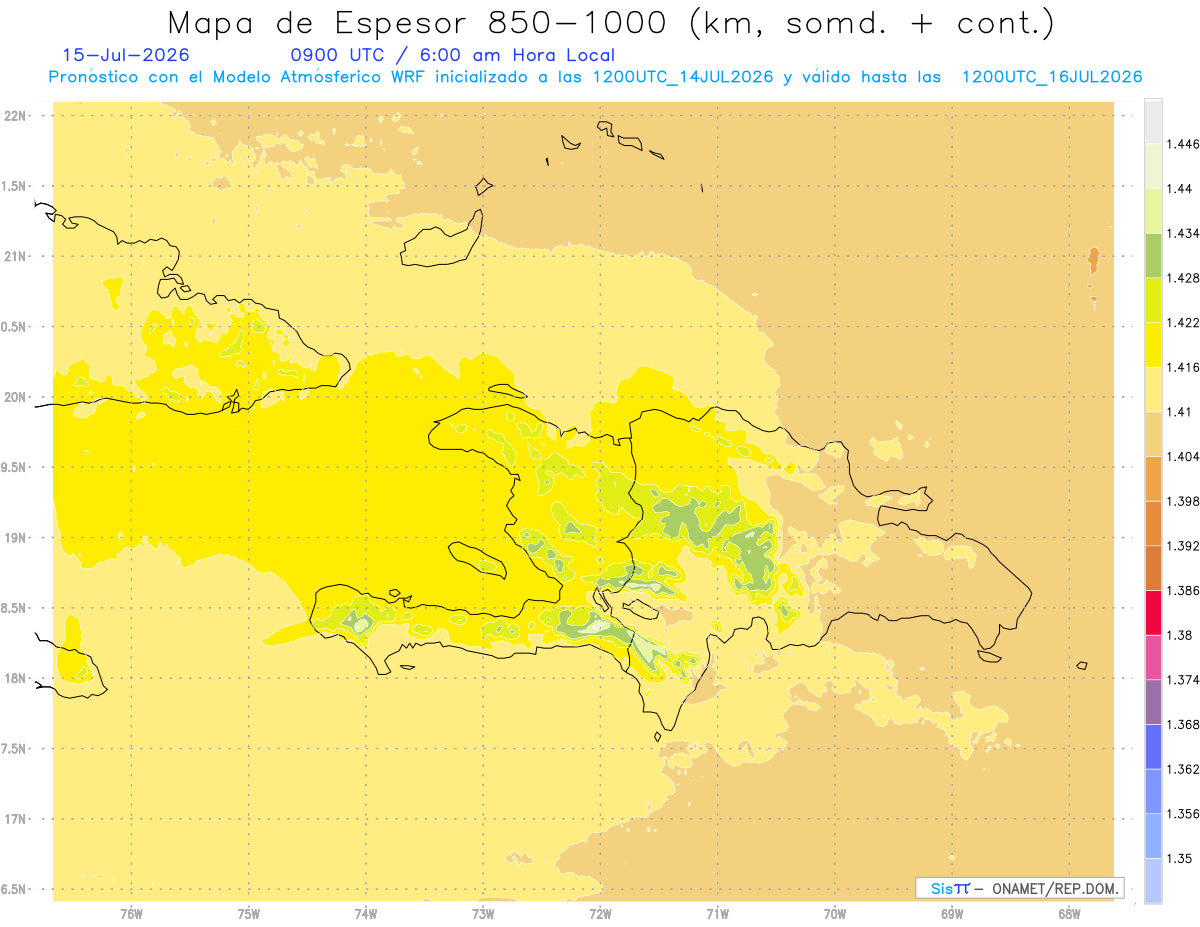Click the '1.374' colorbar value
Image resolution: width=1200 pixels, height=927 pixels.
tap(1184, 680)
